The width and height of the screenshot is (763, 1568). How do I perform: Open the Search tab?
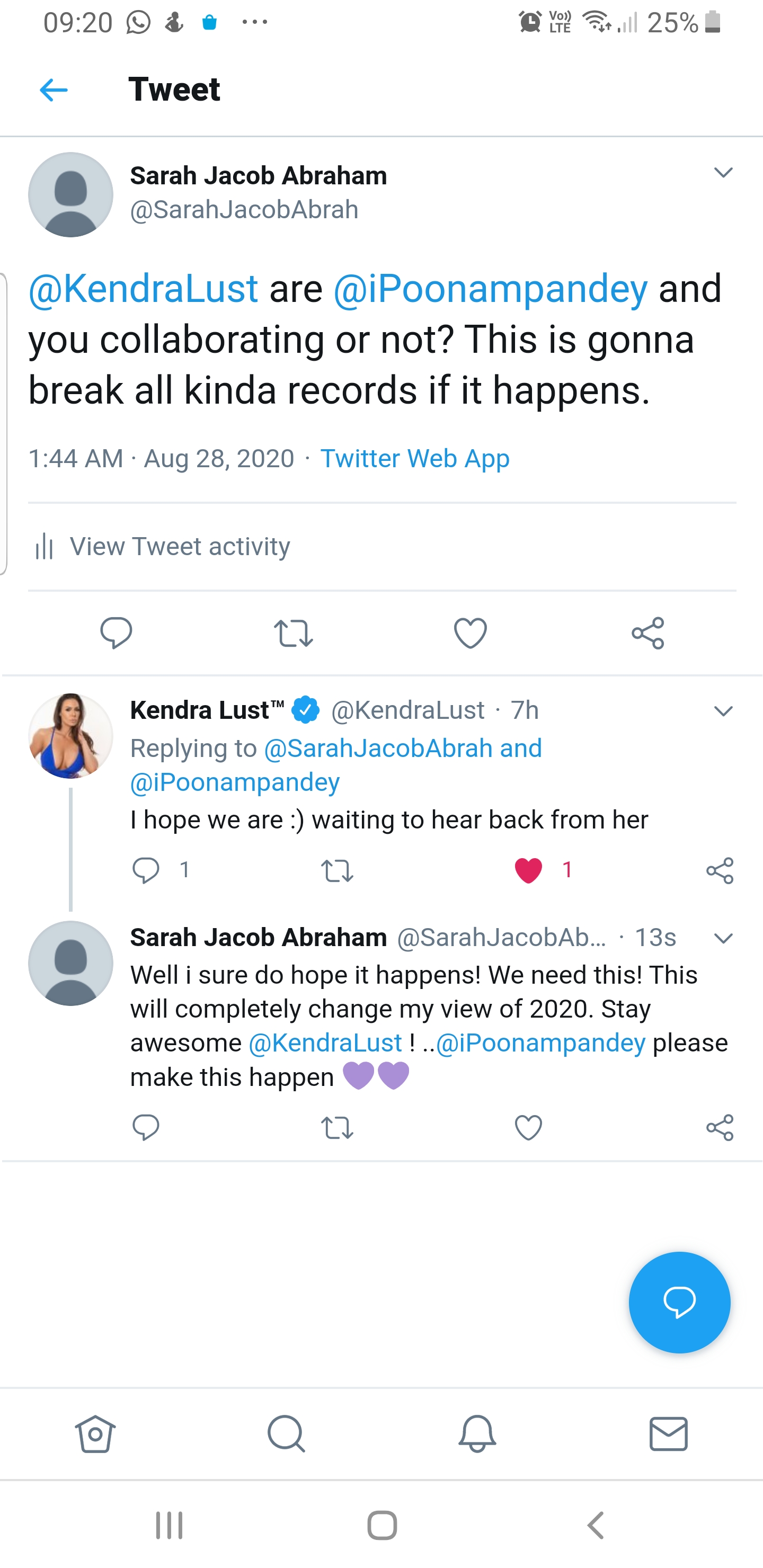[286, 1433]
